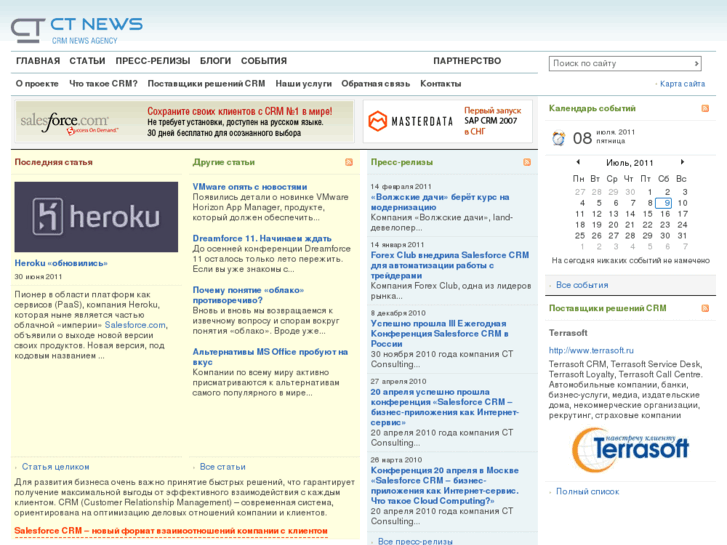Image resolution: width=727 pixels, height=545 pixels.
Task: Select July 15 in the calendar
Action: coord(647,214)
